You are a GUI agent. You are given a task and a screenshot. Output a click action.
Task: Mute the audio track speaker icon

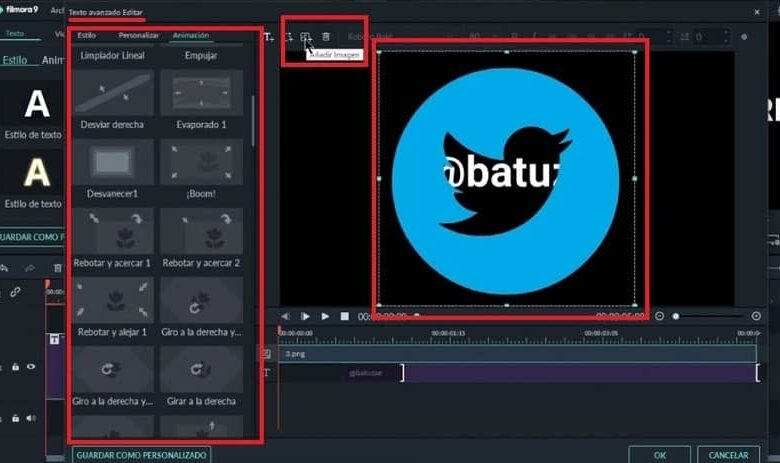point(31,418)
